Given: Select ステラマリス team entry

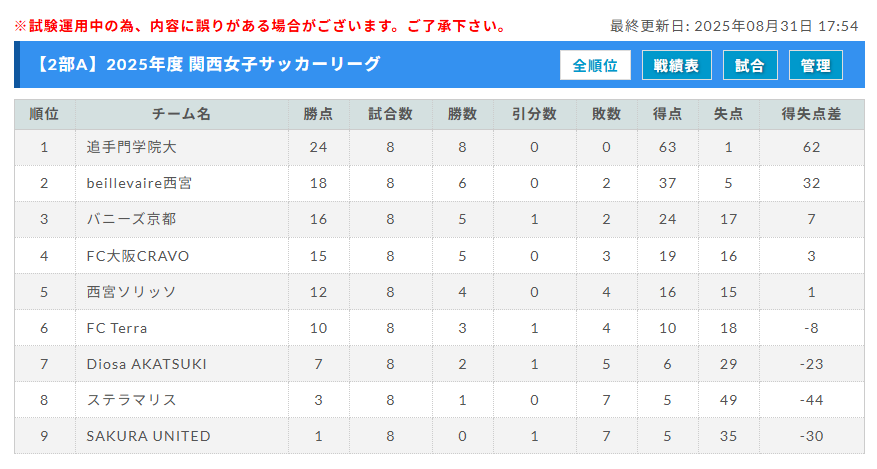Looking at the screenshot, I should (131, 400).
